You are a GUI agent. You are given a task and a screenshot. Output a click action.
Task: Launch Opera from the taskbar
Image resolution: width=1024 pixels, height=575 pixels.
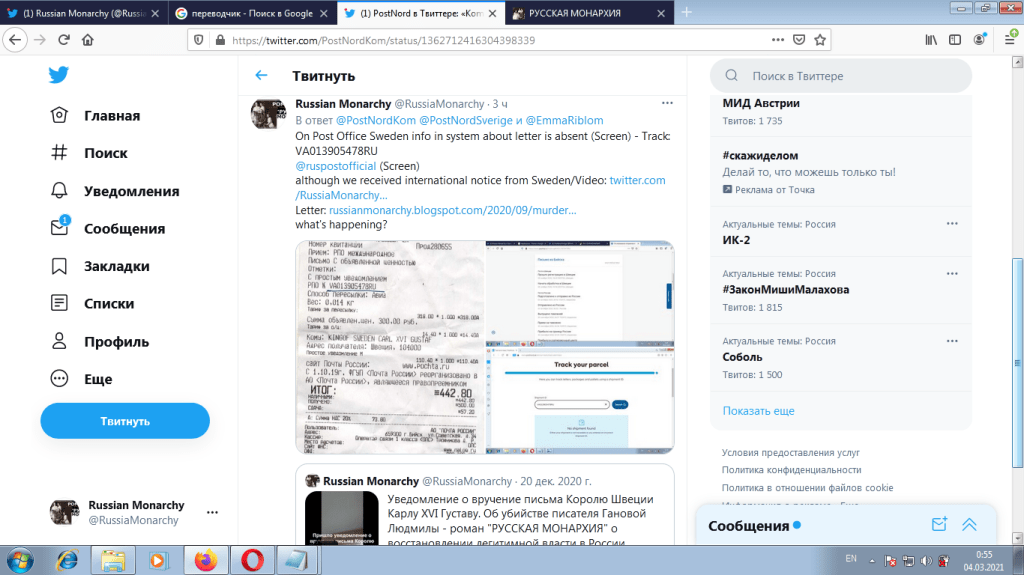point(248,560)
